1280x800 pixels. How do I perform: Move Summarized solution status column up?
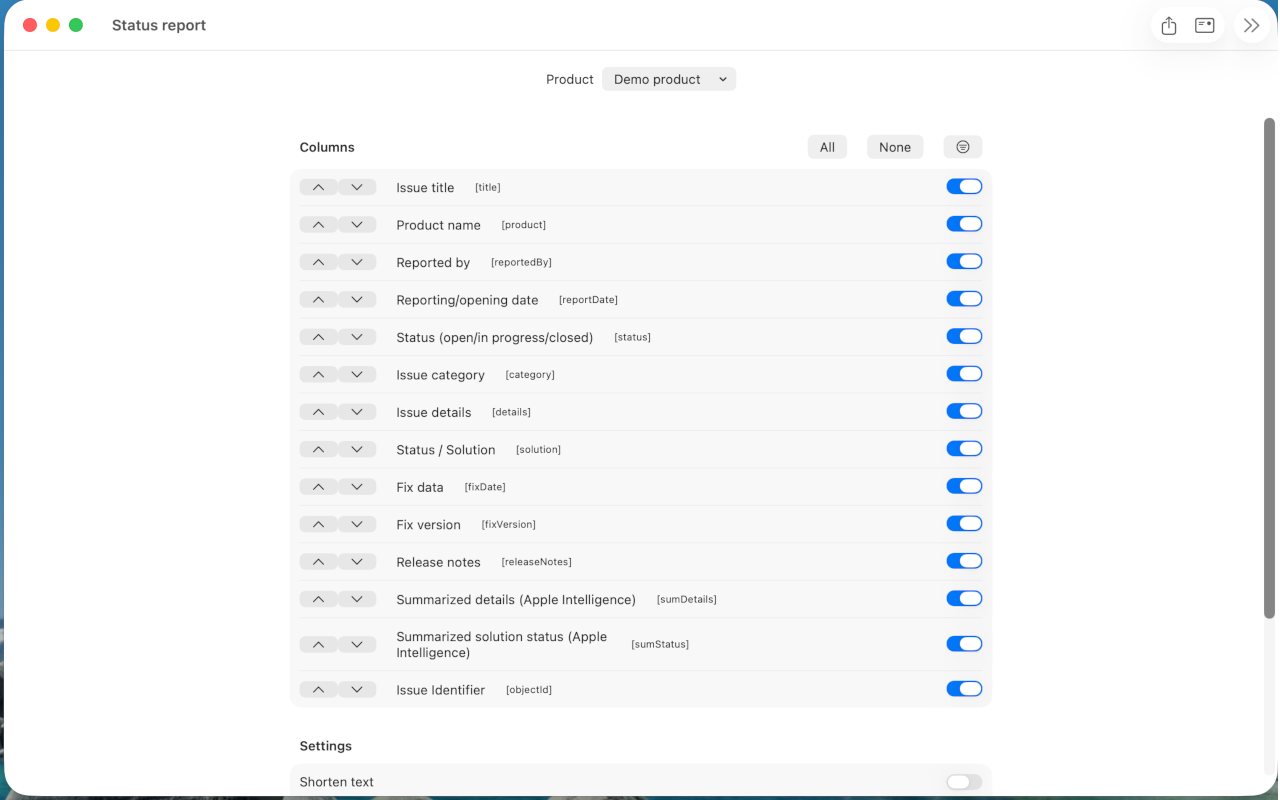[x=318, y=644]
